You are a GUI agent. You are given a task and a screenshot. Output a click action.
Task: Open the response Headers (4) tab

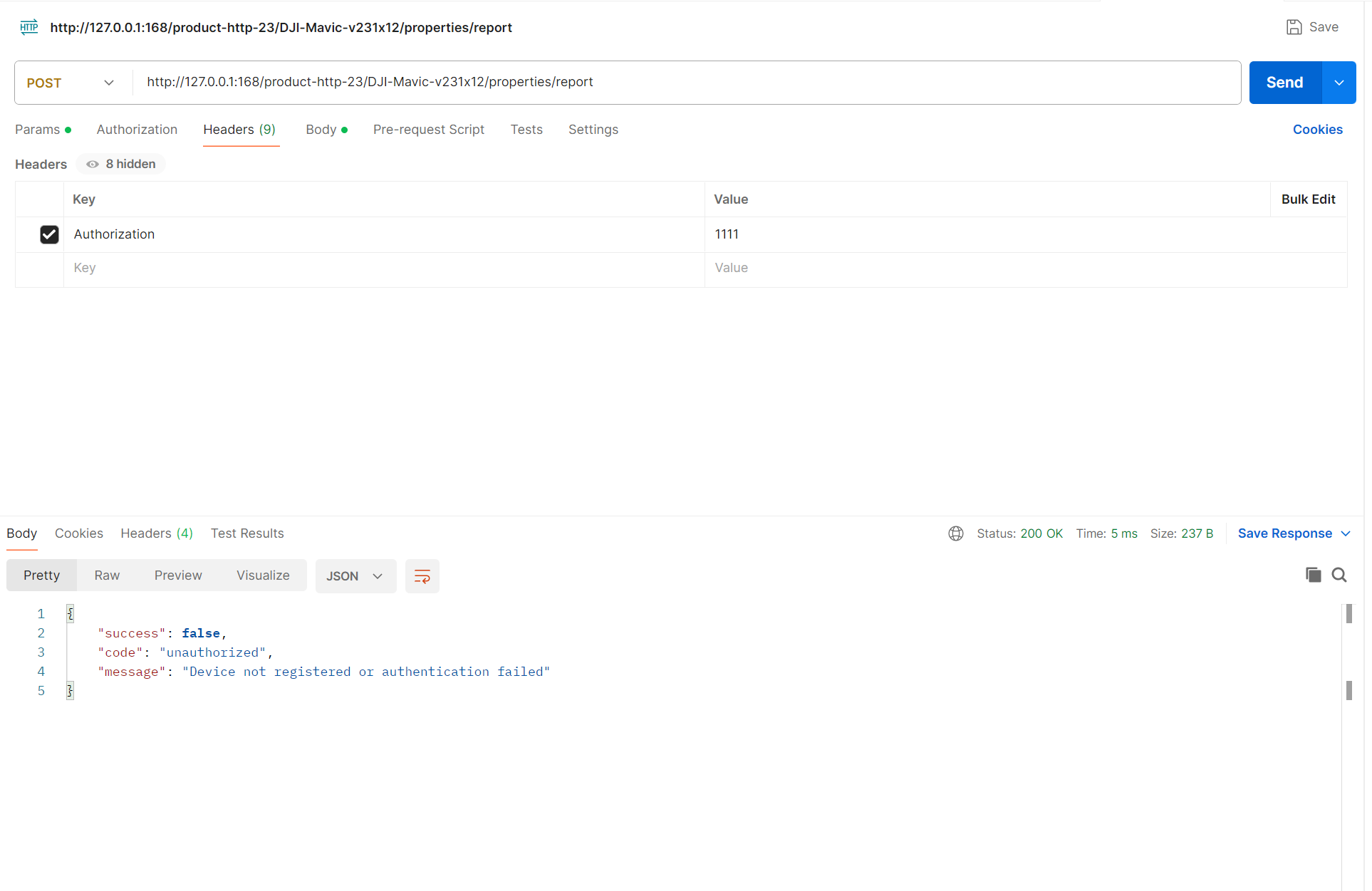click(x=157, y=533)
